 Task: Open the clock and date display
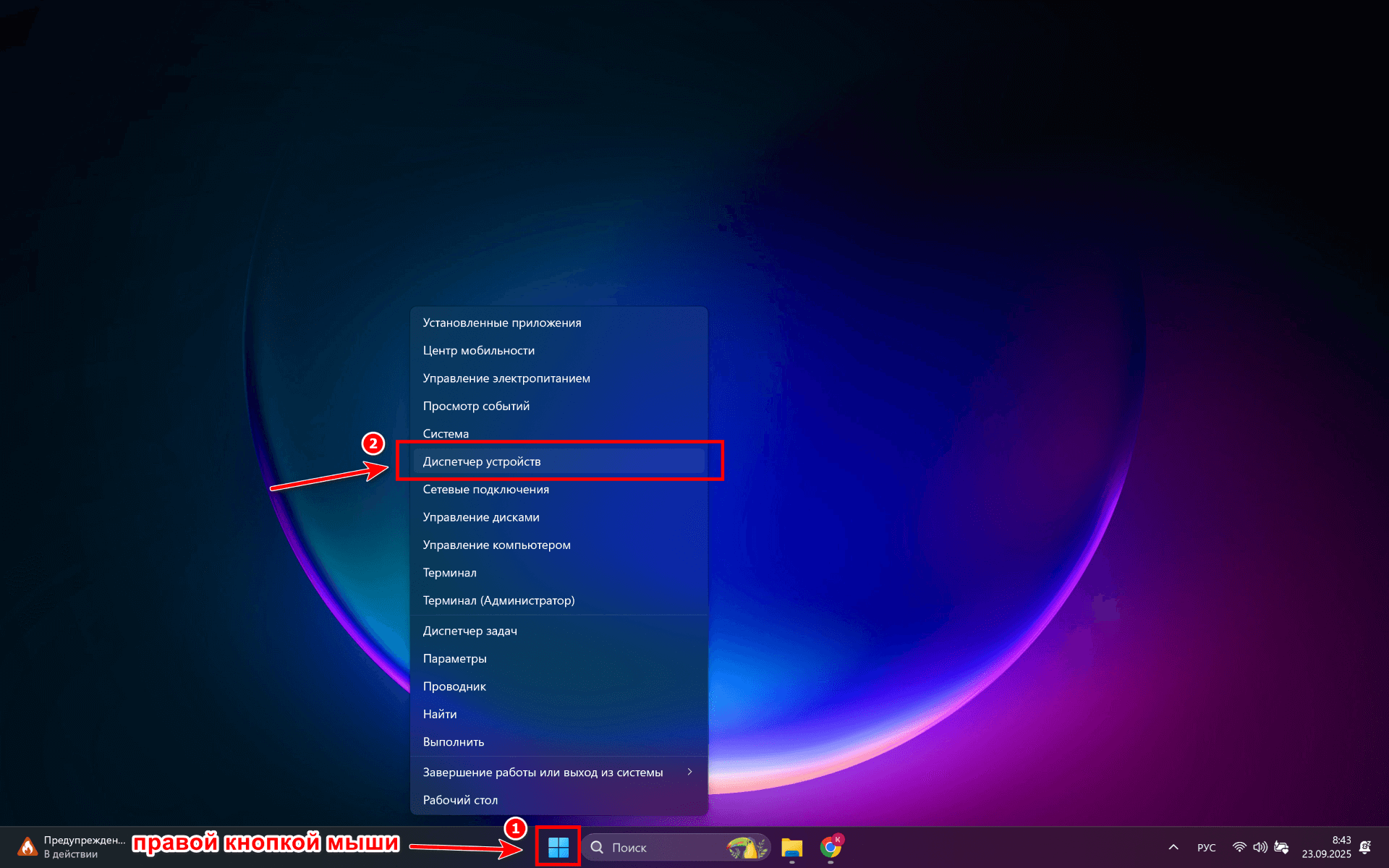coord(1326,847)
